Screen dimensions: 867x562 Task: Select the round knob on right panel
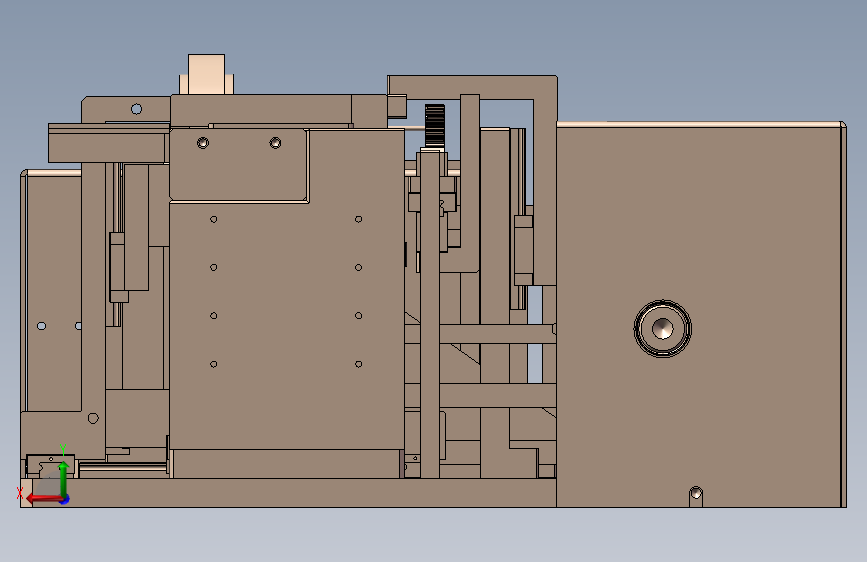[x=662, y=329]
